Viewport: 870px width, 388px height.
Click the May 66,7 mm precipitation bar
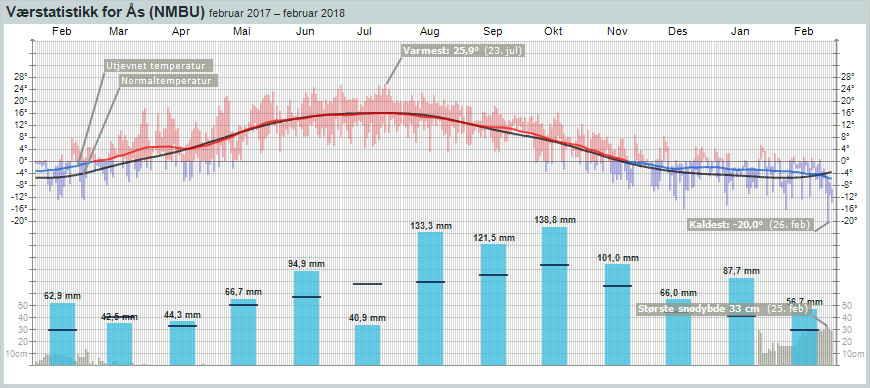tap(244, 332)
